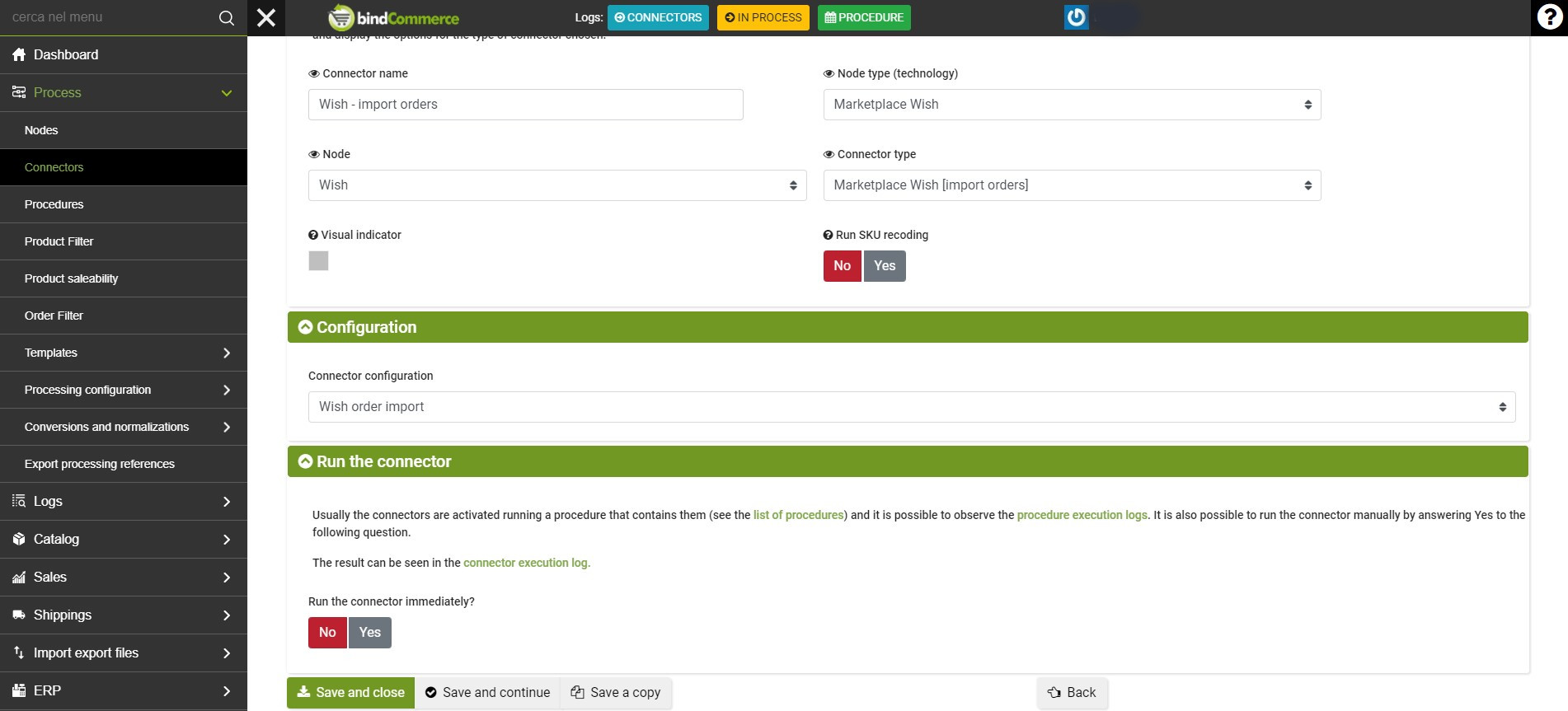Viewport: 1568px width, 711px height.
Task: Click the IN PROCESS logs button
Action: [763, 17]
